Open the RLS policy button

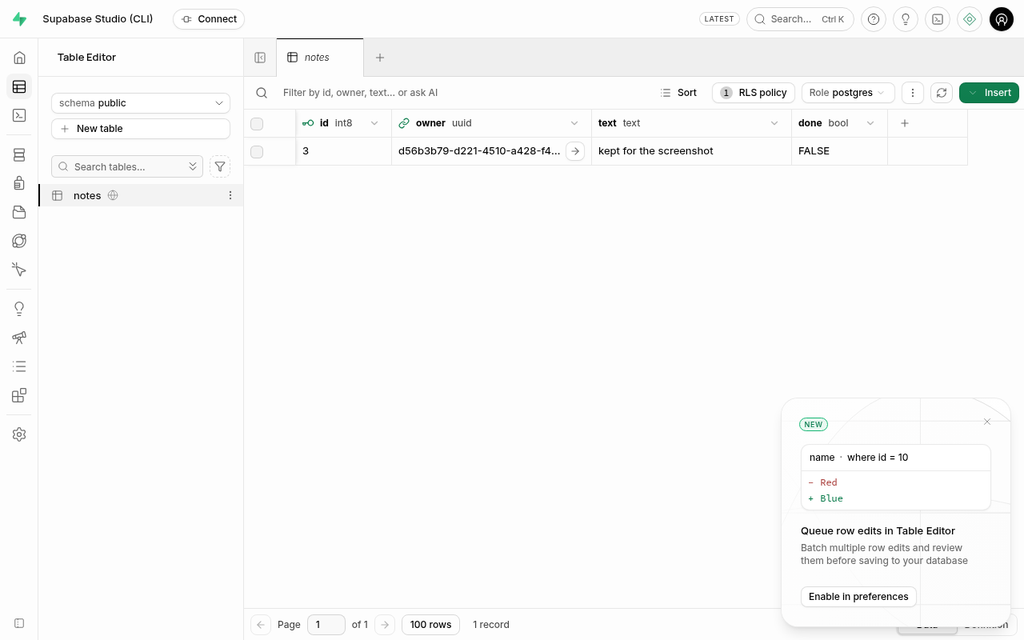(753, 93)
